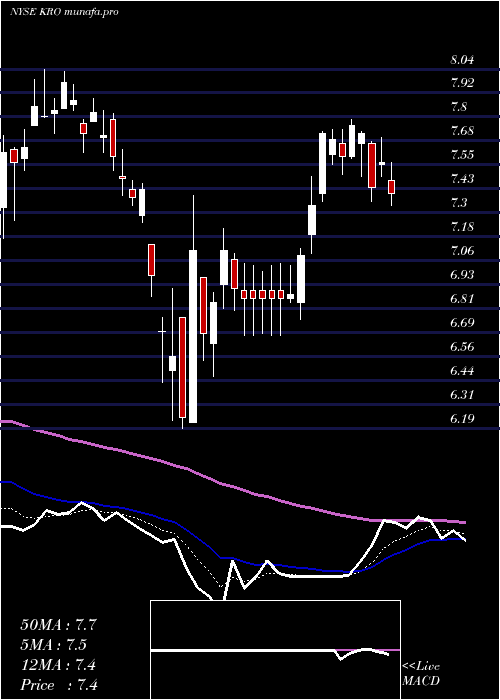Click the '5MA : 7.5' reading

click(54, 645)
